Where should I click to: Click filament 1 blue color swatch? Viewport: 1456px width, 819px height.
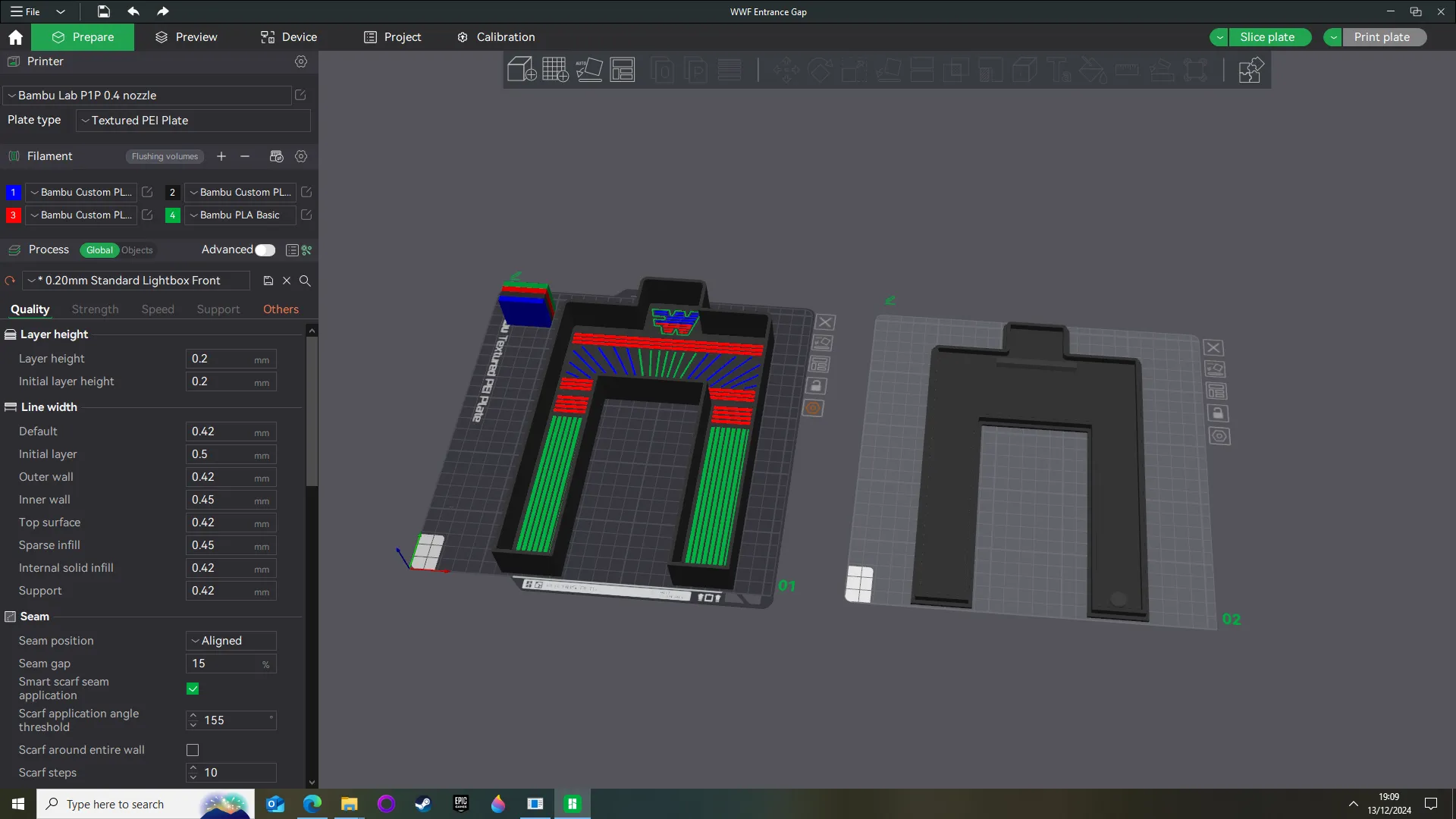[13, 193]
